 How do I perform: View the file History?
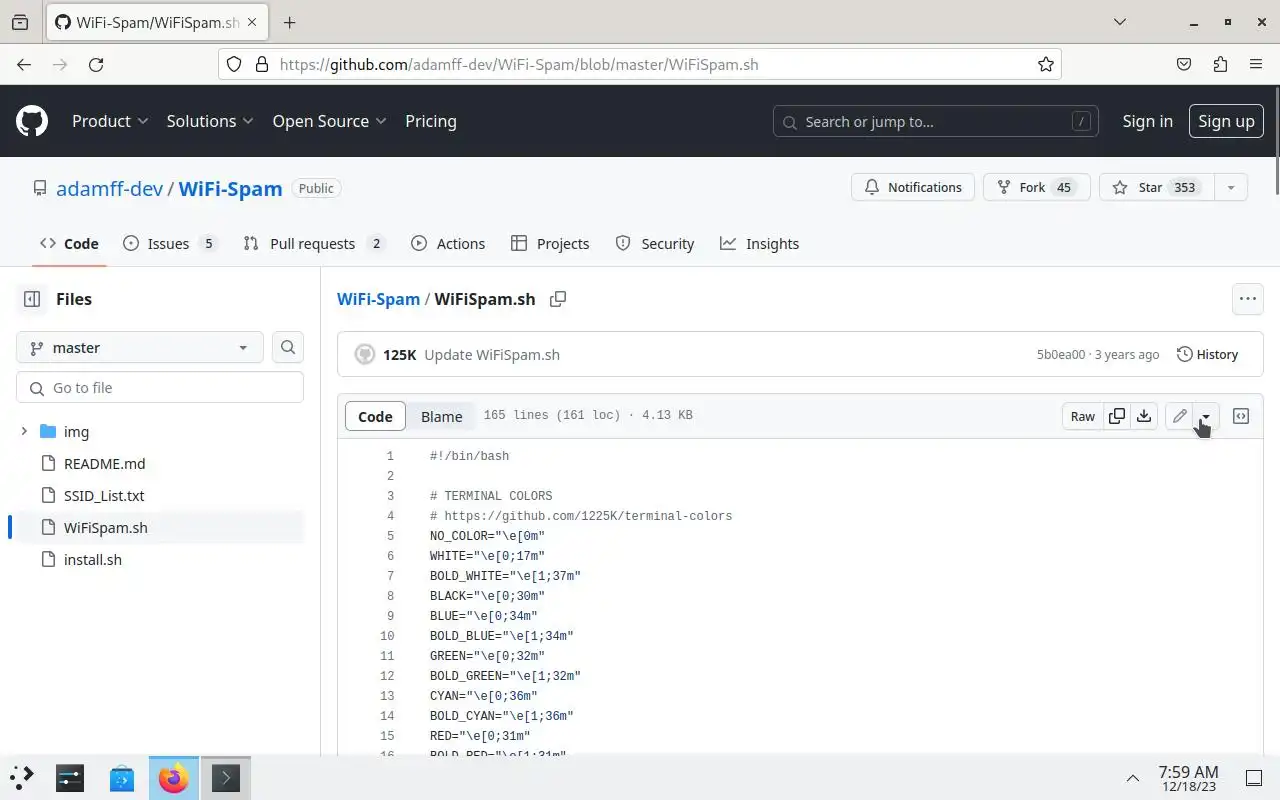[1208, 354]
